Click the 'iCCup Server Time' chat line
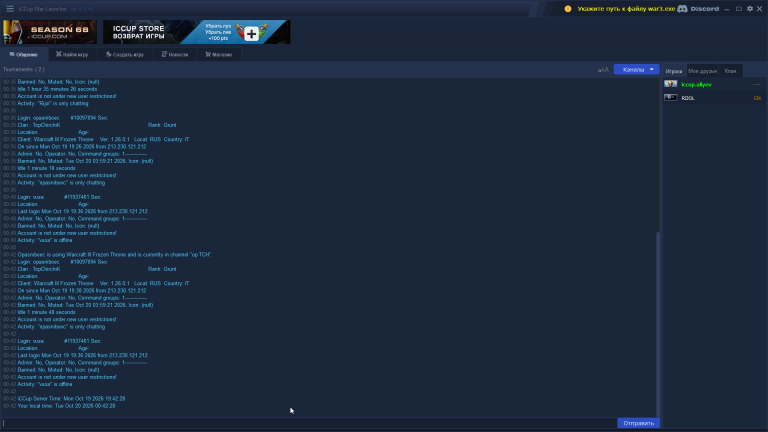This screenshot has height=432, width=768. (71, 399)
